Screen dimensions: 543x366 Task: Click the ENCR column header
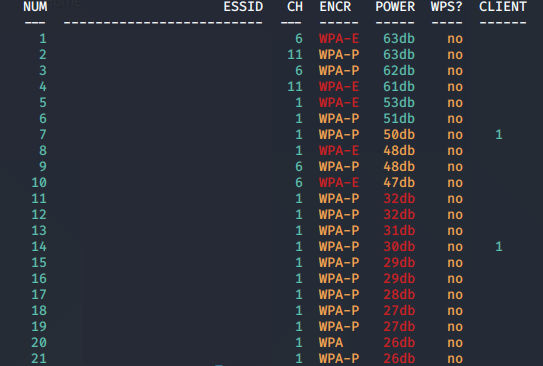[x=335, y=7]
